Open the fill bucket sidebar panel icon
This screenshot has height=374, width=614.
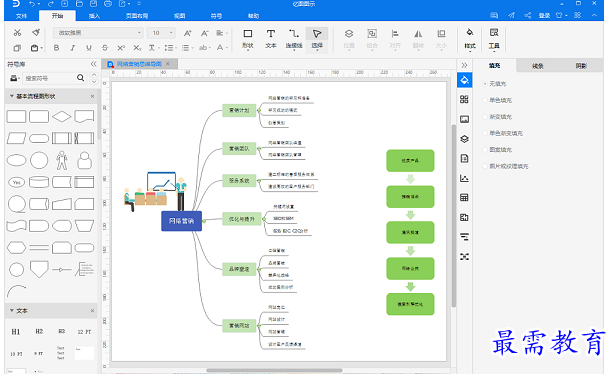pyautogui.click(x=464, y=80)
